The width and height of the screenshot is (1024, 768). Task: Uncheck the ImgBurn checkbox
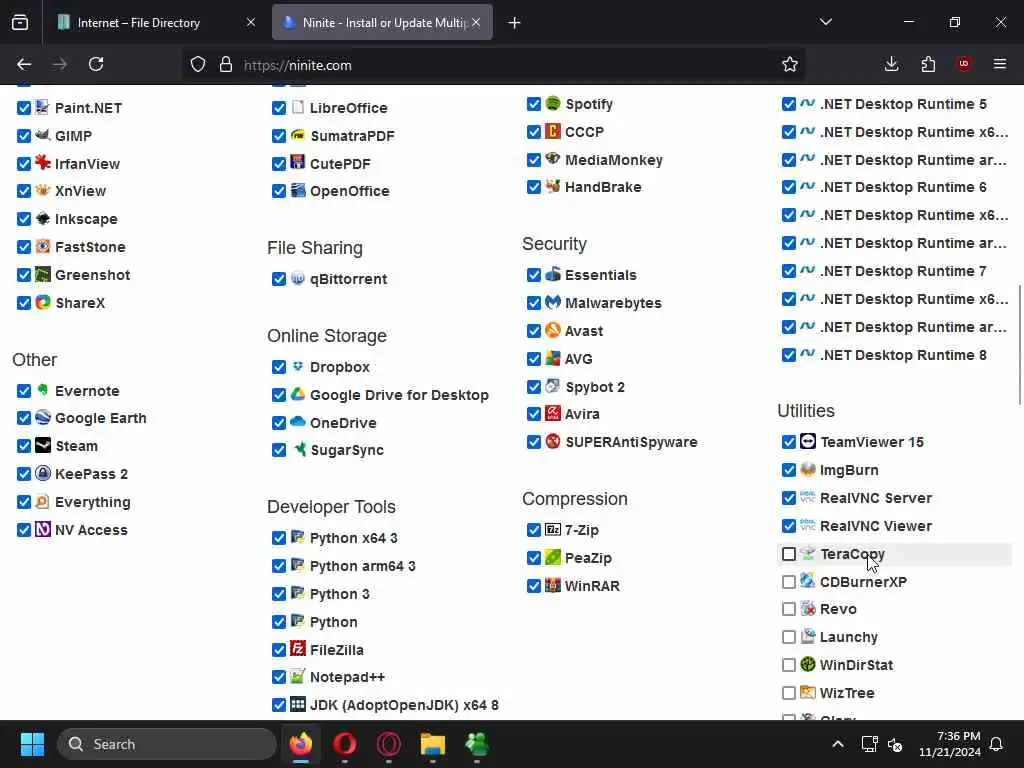[789, 470]
